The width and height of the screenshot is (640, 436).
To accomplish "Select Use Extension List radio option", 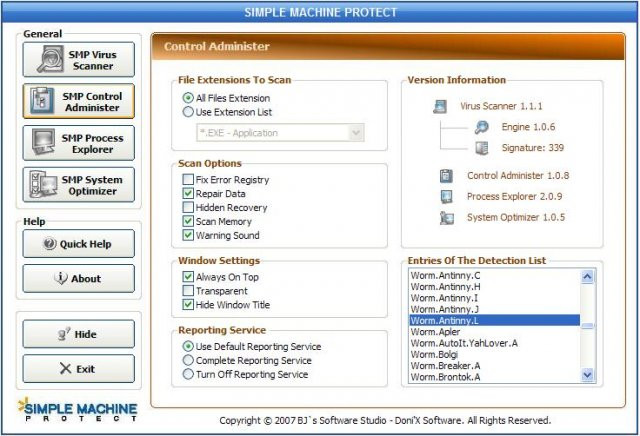I will click(x=188, y=112).
